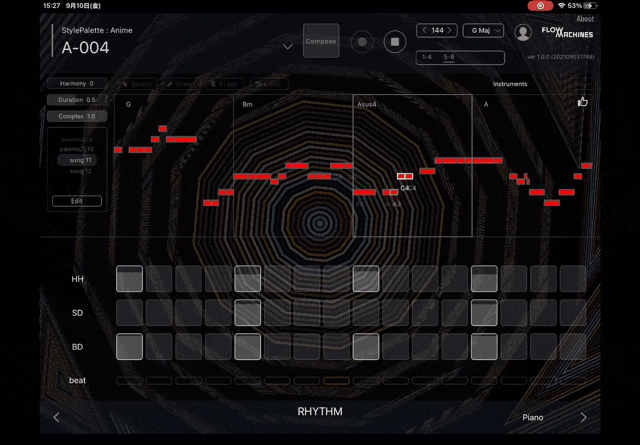Adjust the Harmony 0 control
Viewport: 640px width, 445px height.
coord(77,83)
